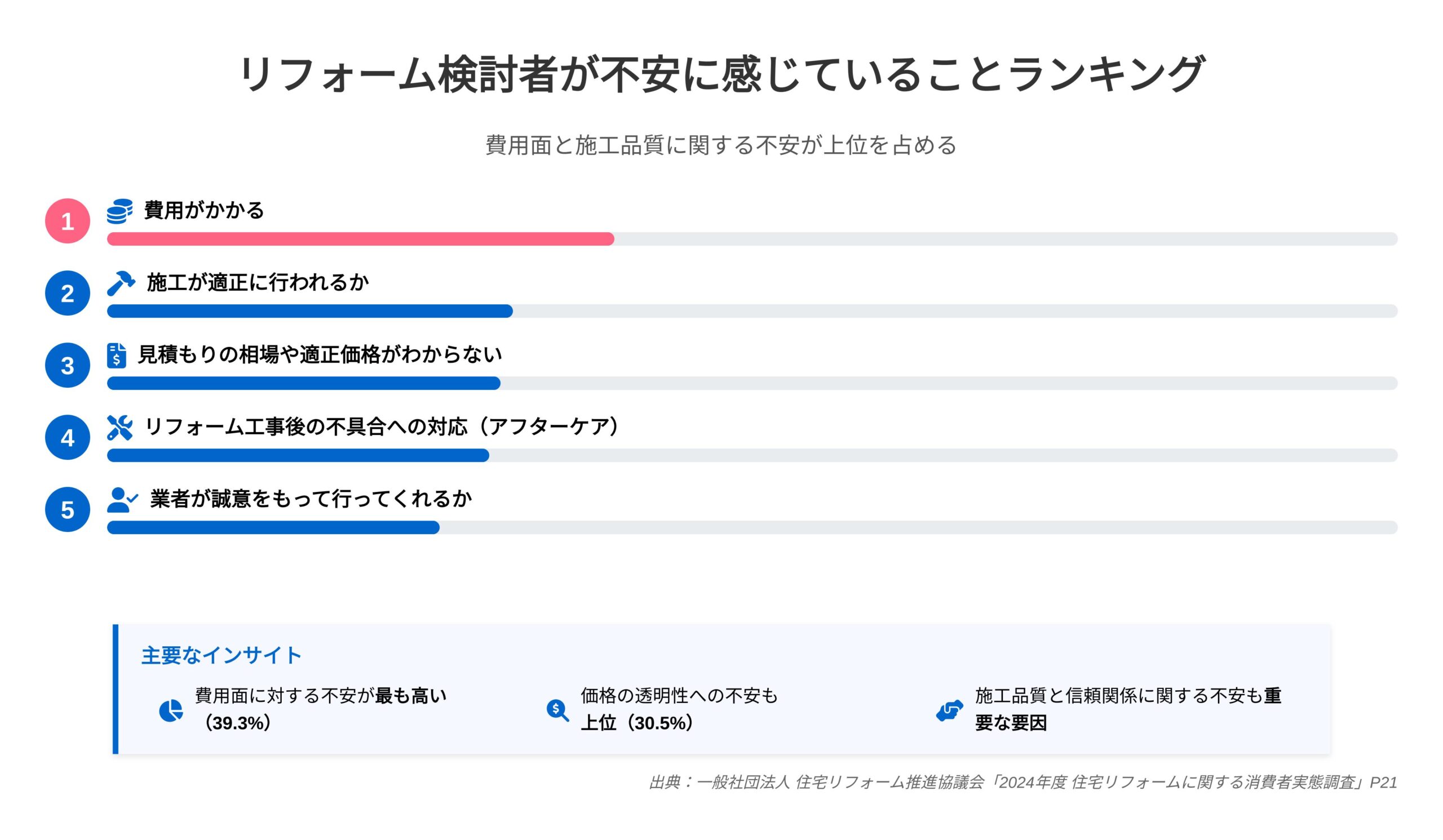Click the invoice dollar document icon

tap(116, 355)
